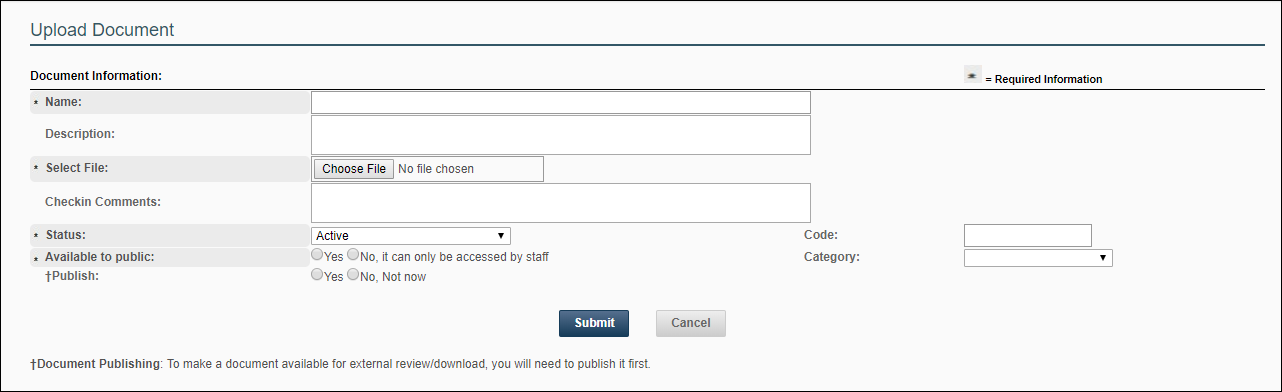The image size is (1282, 392).
Task: Expand the Category dropdown
Action: pyautogui.click(x=1038, y=258)
